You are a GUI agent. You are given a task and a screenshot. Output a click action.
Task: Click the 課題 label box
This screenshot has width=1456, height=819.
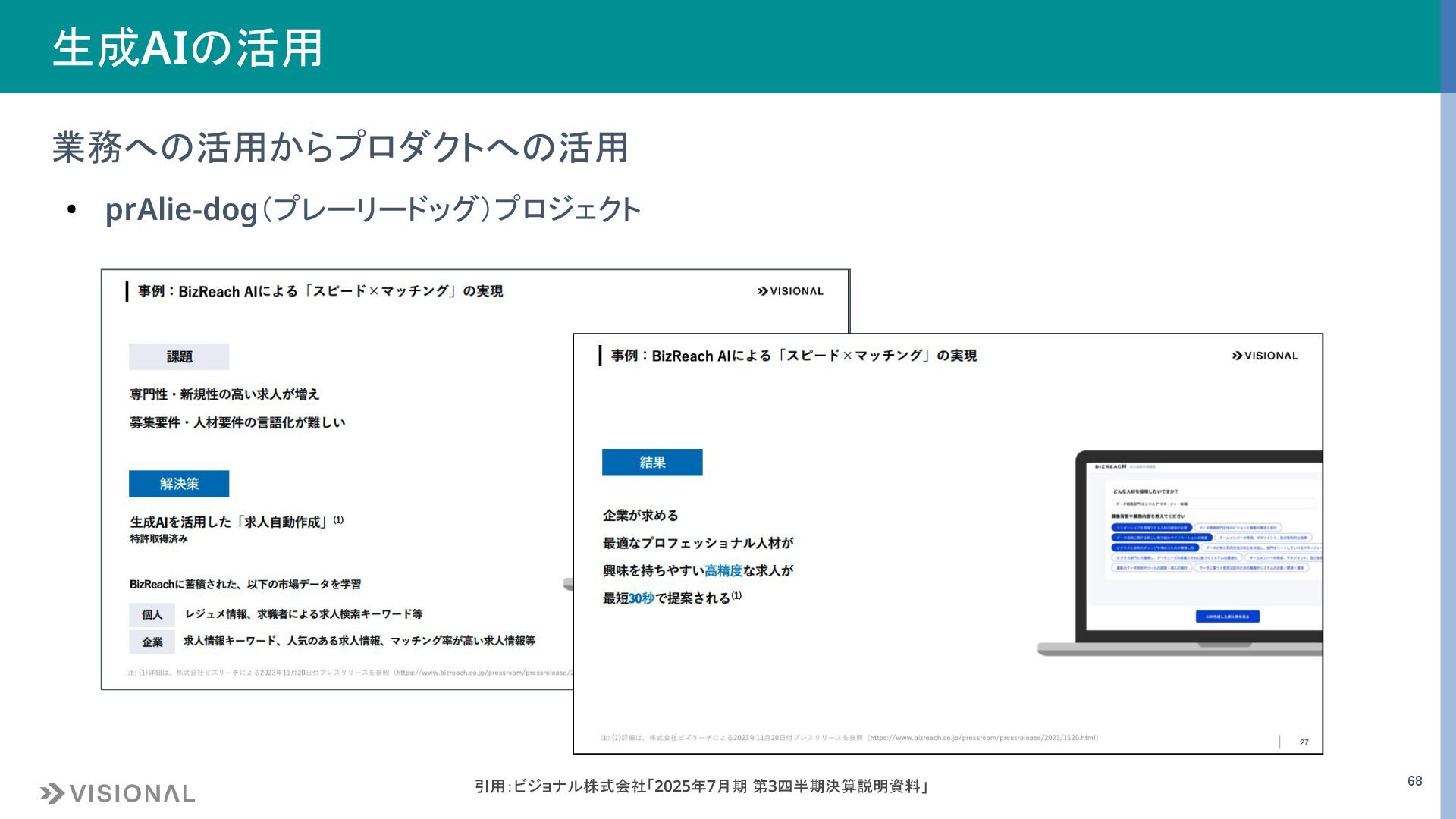tap(179, 356)
